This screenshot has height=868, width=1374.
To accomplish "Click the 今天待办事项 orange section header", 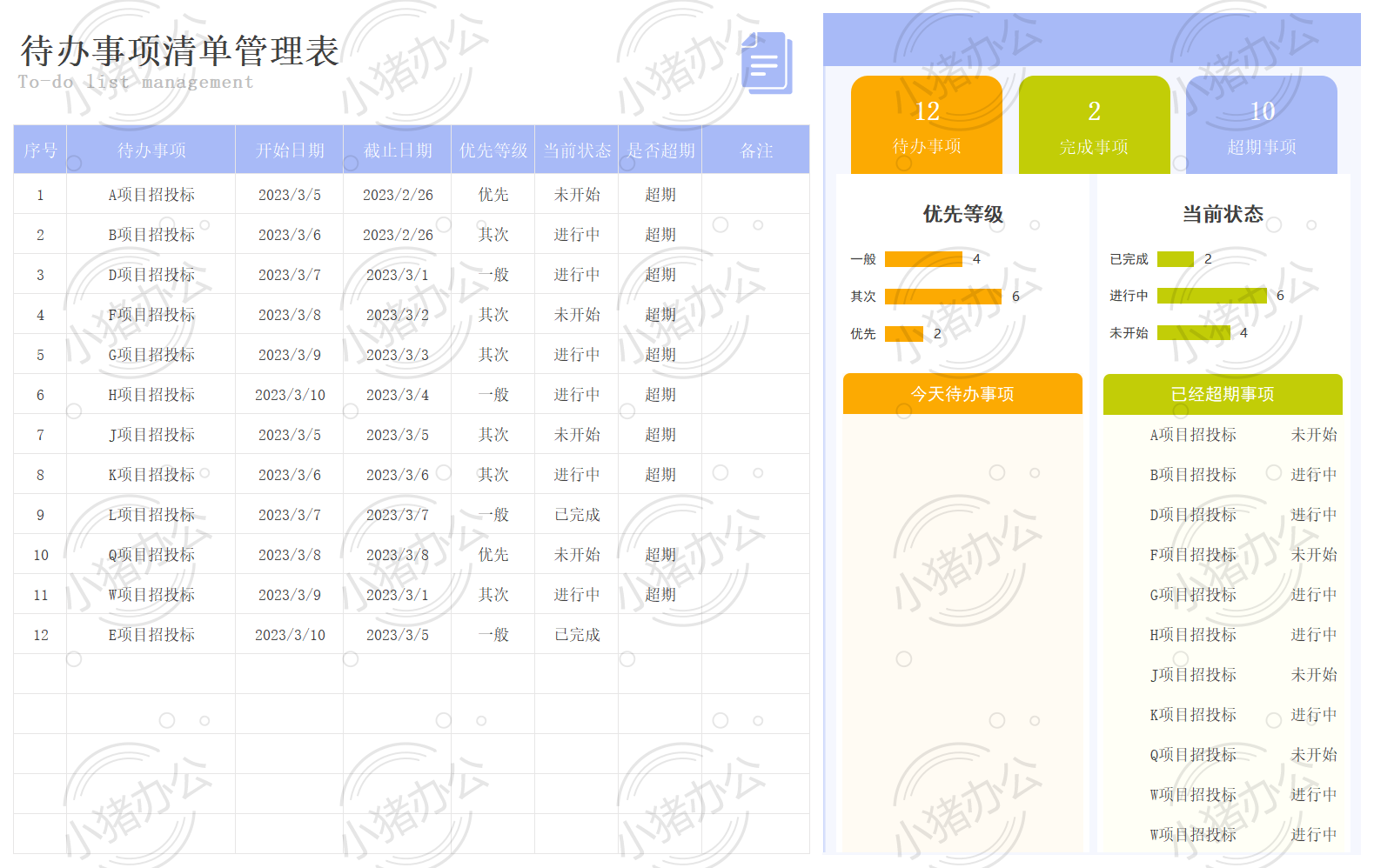I will tap(962, 394).
